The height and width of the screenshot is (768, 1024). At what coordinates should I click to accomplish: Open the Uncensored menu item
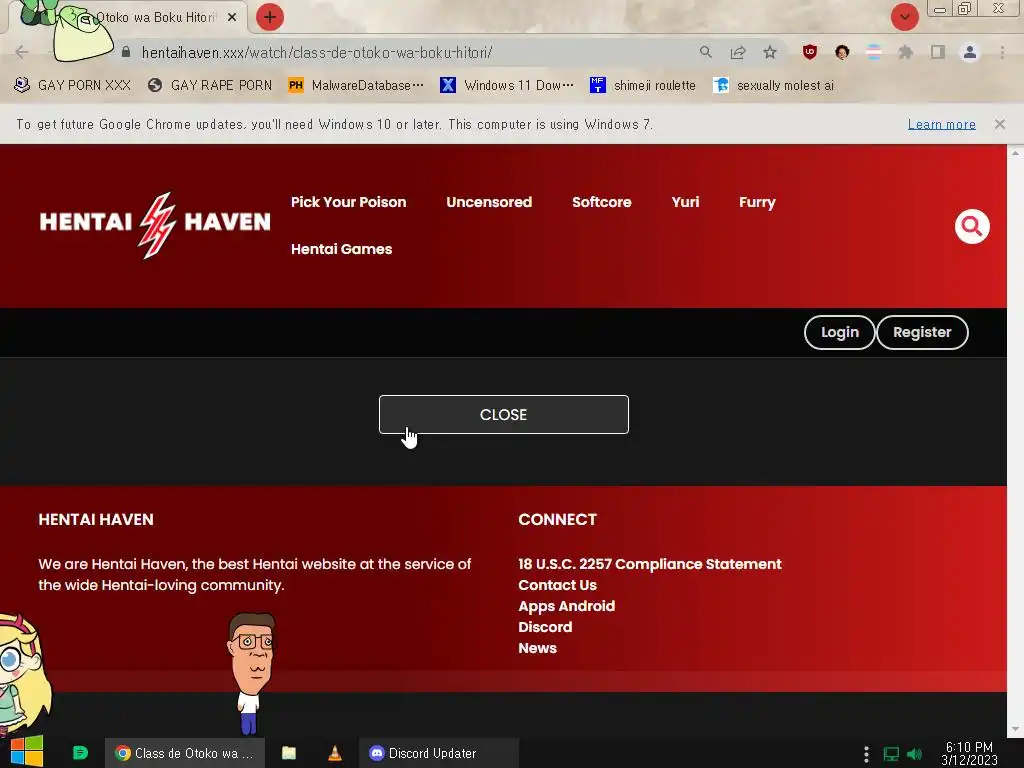[x=489, y=202]
